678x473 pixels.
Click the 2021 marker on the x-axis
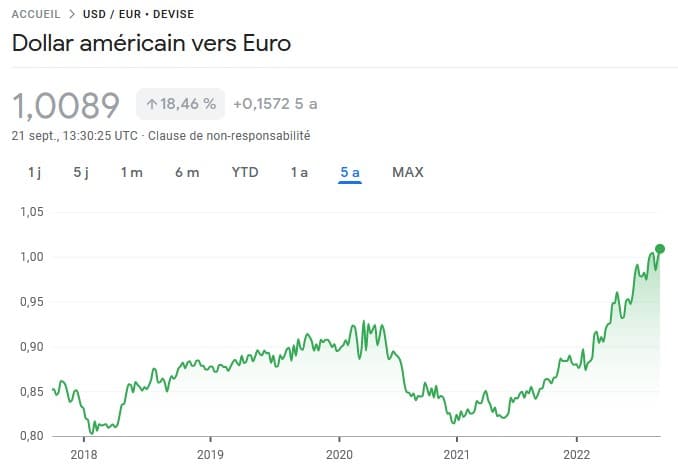point(457,454)
